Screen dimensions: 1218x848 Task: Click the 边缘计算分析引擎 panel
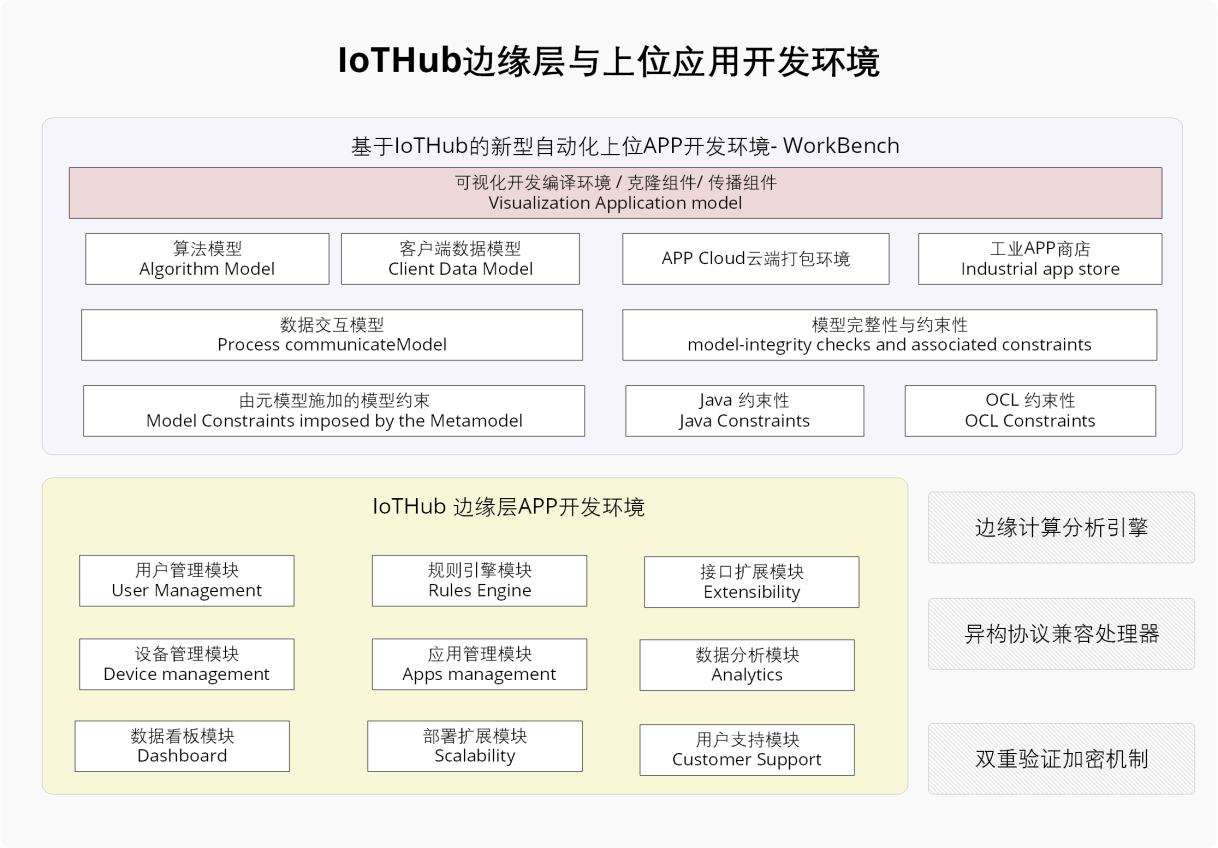[x=1061, y=528]
